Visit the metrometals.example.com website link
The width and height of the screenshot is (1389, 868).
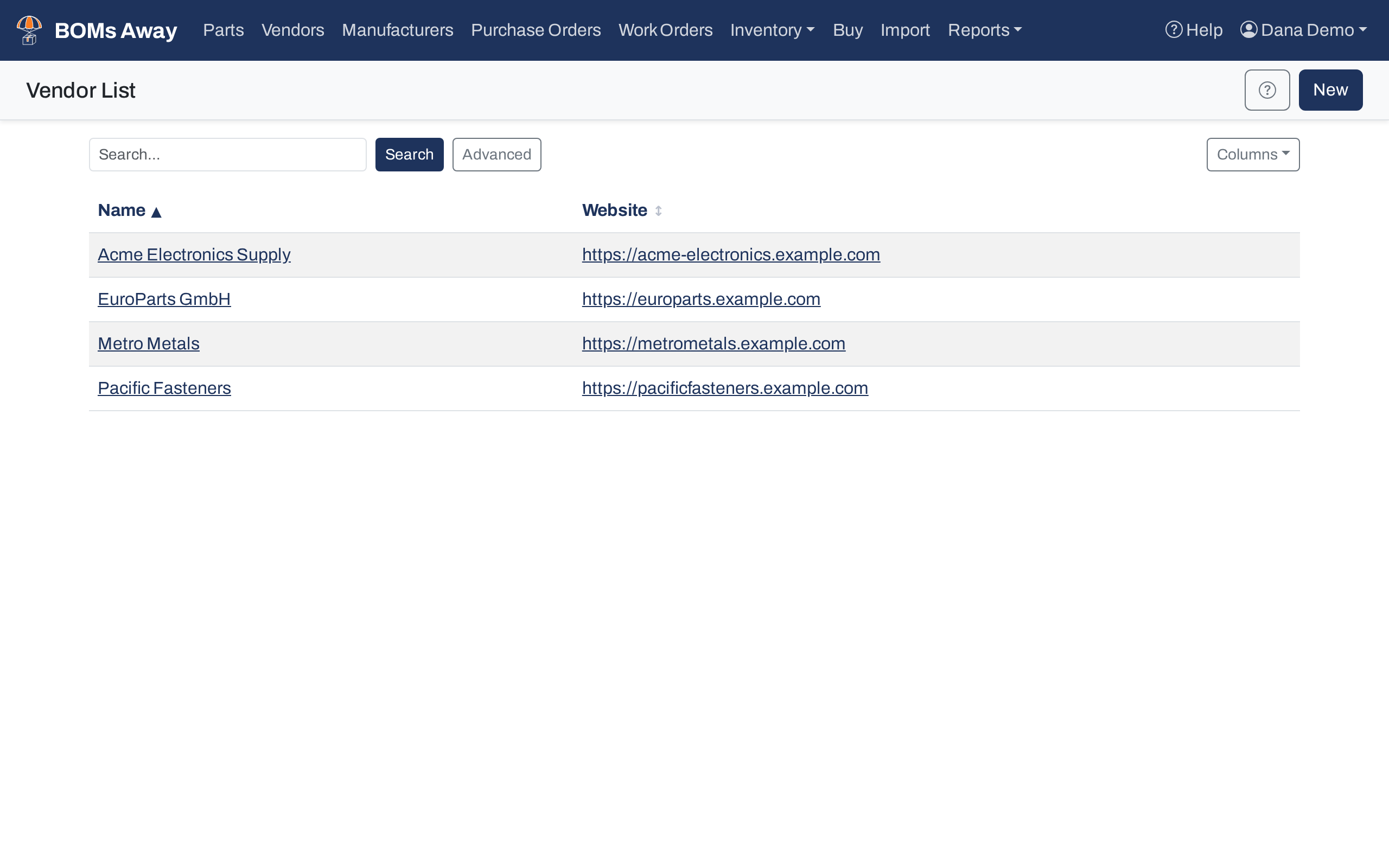point(713,343)
